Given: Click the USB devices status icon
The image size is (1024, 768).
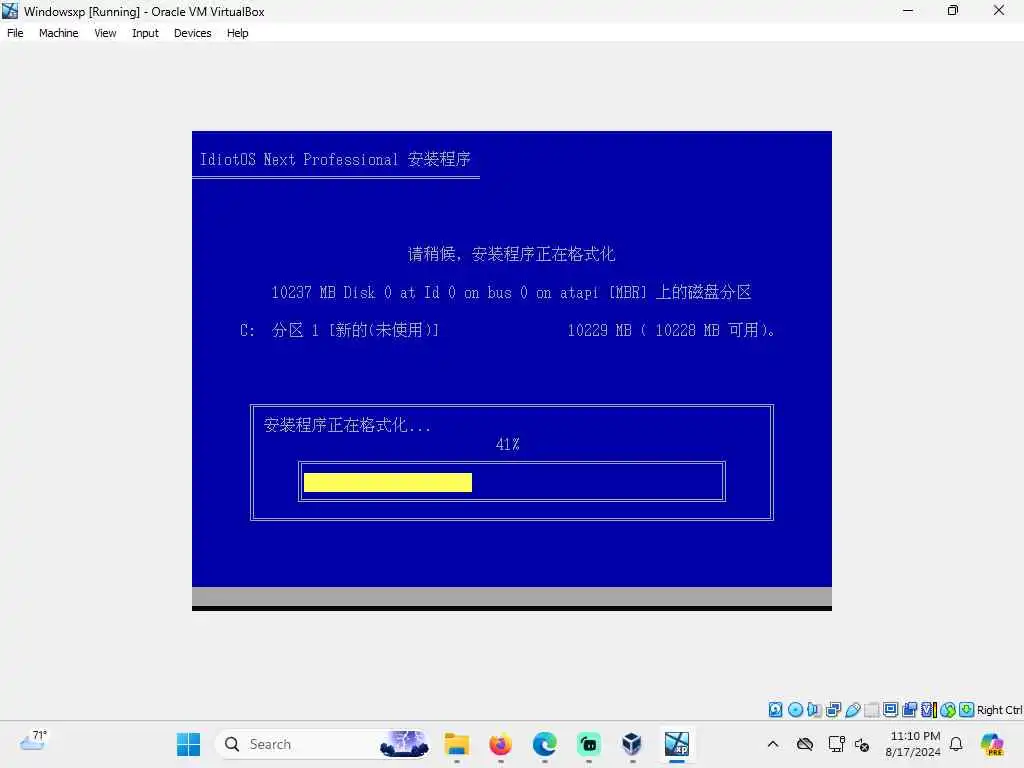Looking at the screenshot, I should tap(852, 709).
